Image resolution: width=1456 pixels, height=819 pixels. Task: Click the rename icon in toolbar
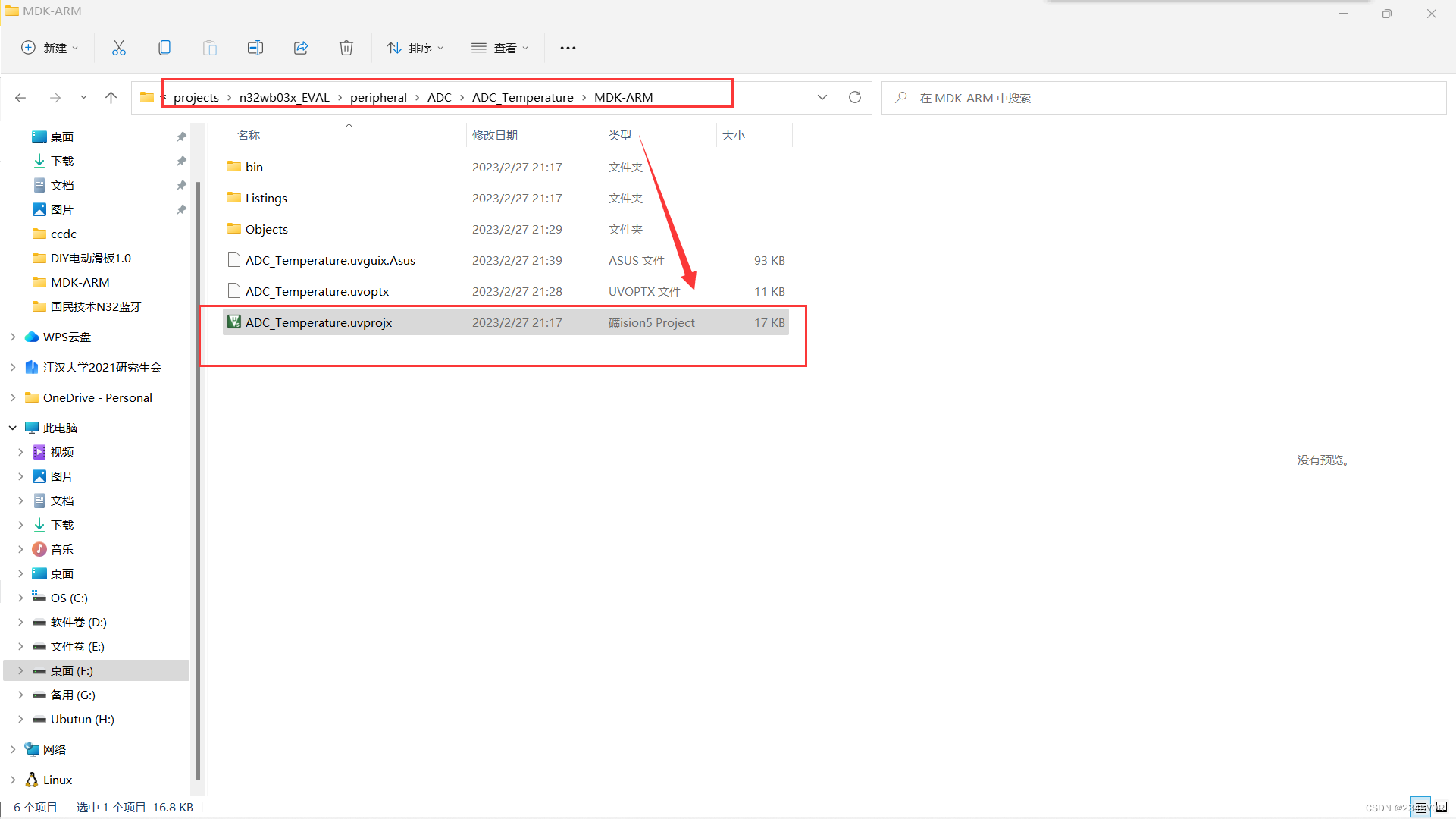(x=255, y=47)
